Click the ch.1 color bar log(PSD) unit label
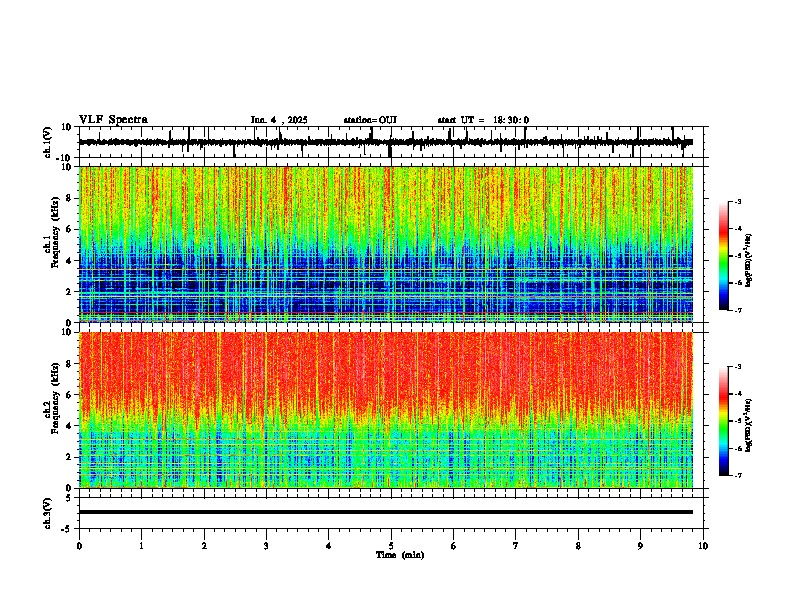 tap(749, 260)
